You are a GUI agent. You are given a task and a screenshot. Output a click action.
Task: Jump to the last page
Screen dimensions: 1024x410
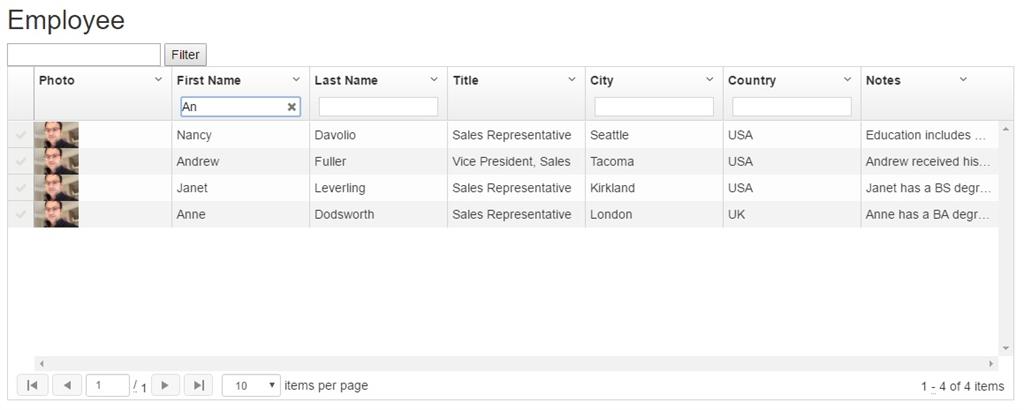tap(199, 385)
